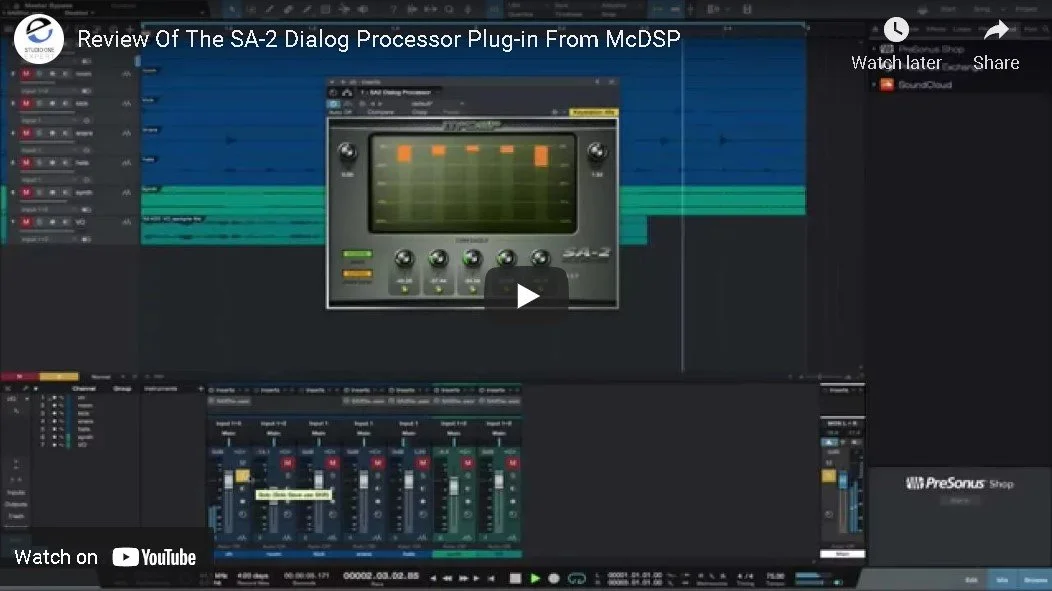Open the video title link
The height and width of the screenshot is (591, 1052).
click(378, 39)
